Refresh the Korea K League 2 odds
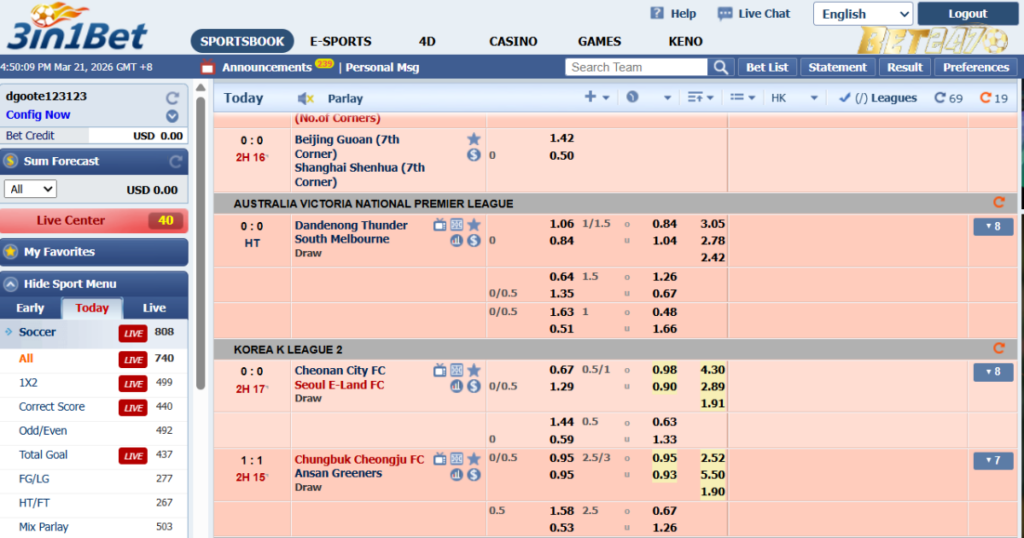 [999, 348]
